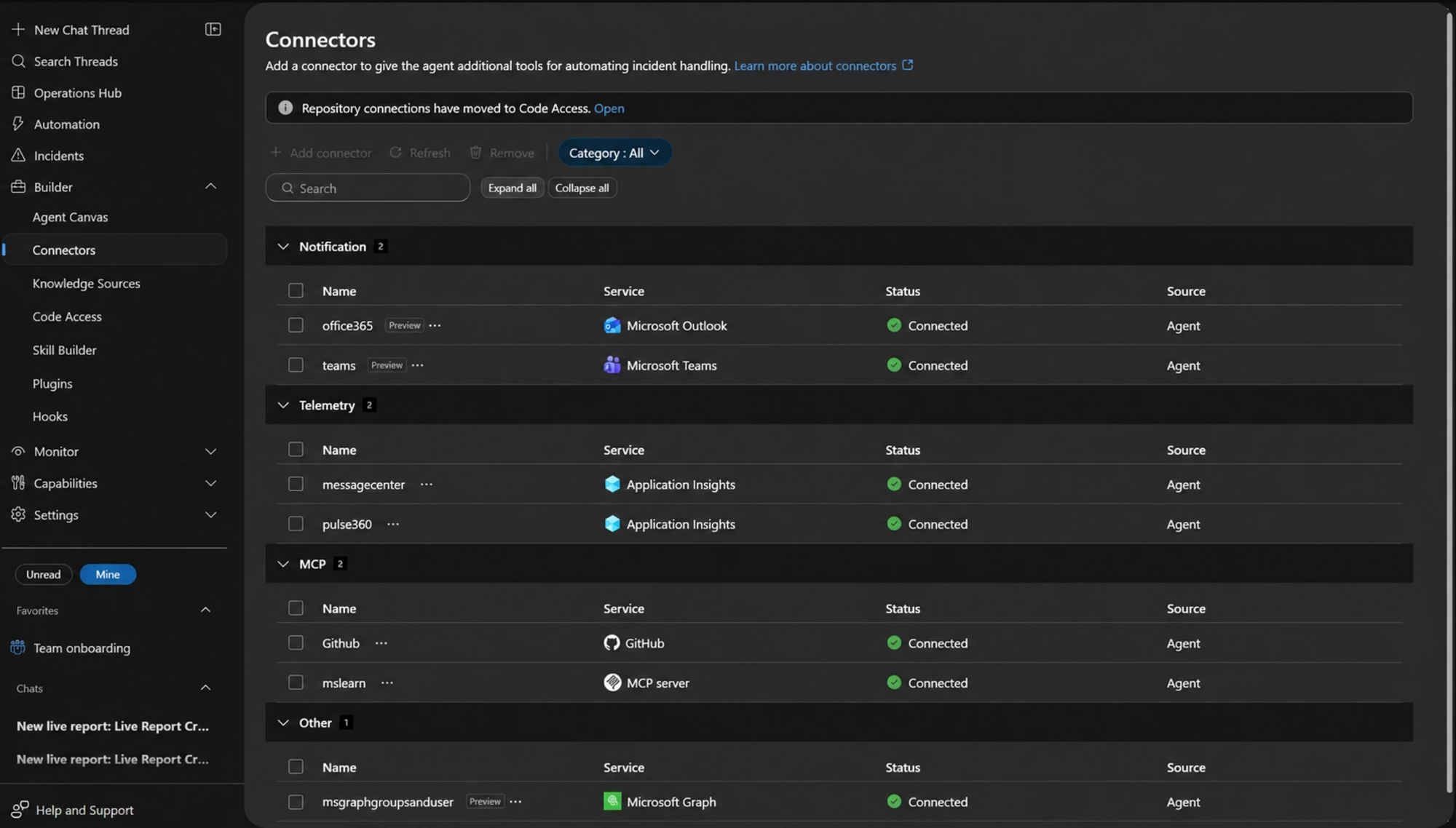The image size is (1456, 828).
Task: Expand the Monitor menu in sidebar
Action: [210, 451]
